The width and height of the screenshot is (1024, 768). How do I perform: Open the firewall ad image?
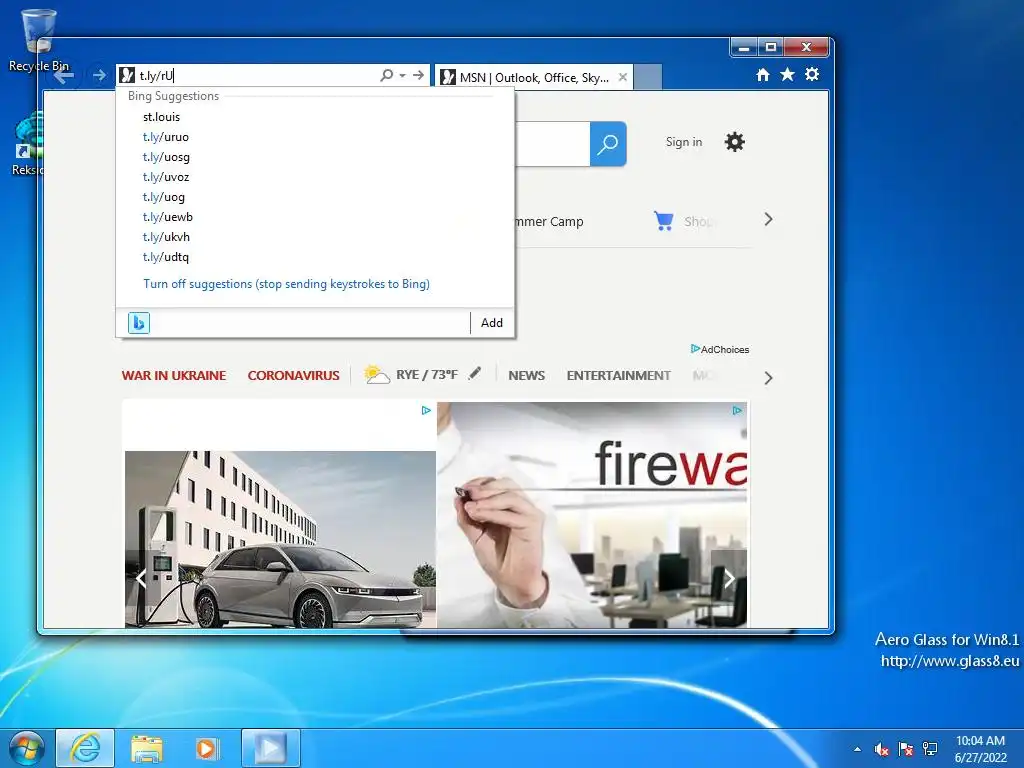click(592, 515)
